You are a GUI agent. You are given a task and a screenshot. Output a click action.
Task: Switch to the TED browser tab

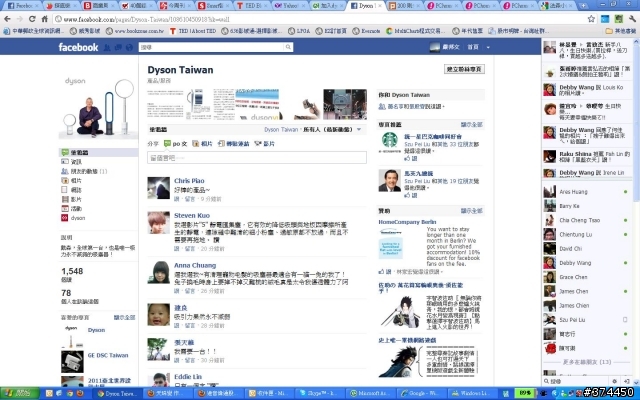[252, 6]
